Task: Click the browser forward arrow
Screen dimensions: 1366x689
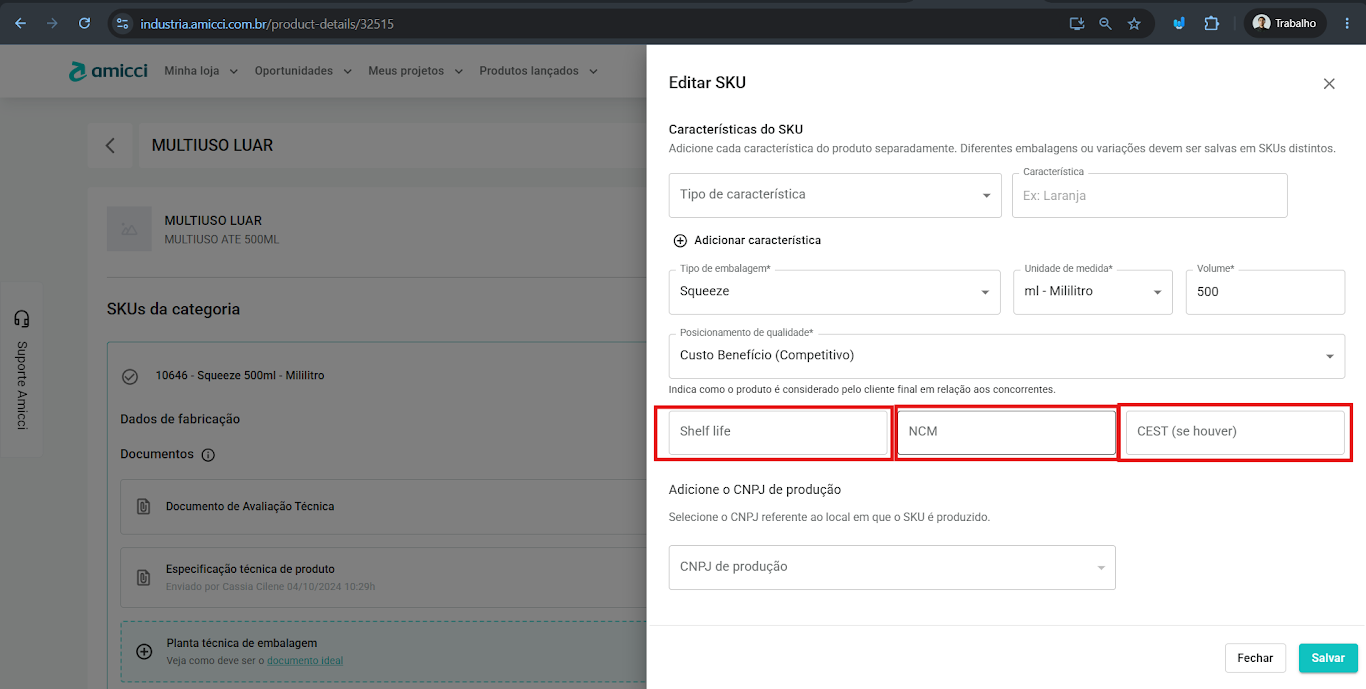Action: pos(52,23)
